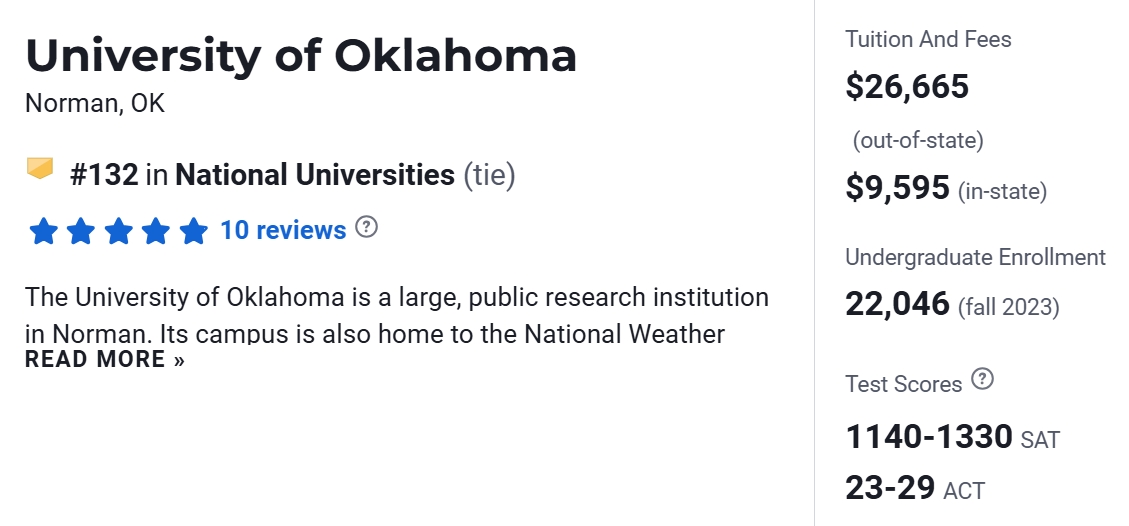Click the University of Oklahoma heading

(x=301, y=57)
